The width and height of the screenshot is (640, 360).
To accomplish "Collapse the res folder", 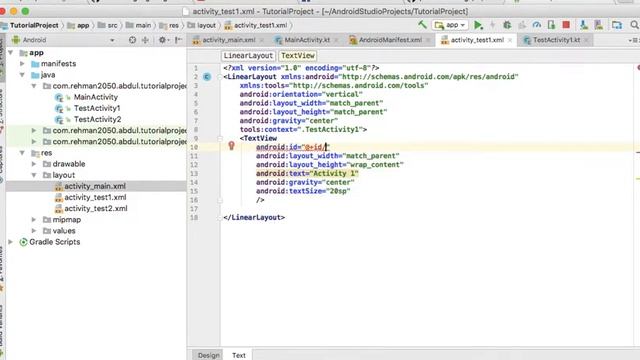I will pyautogui.click(x=22, y=153).
